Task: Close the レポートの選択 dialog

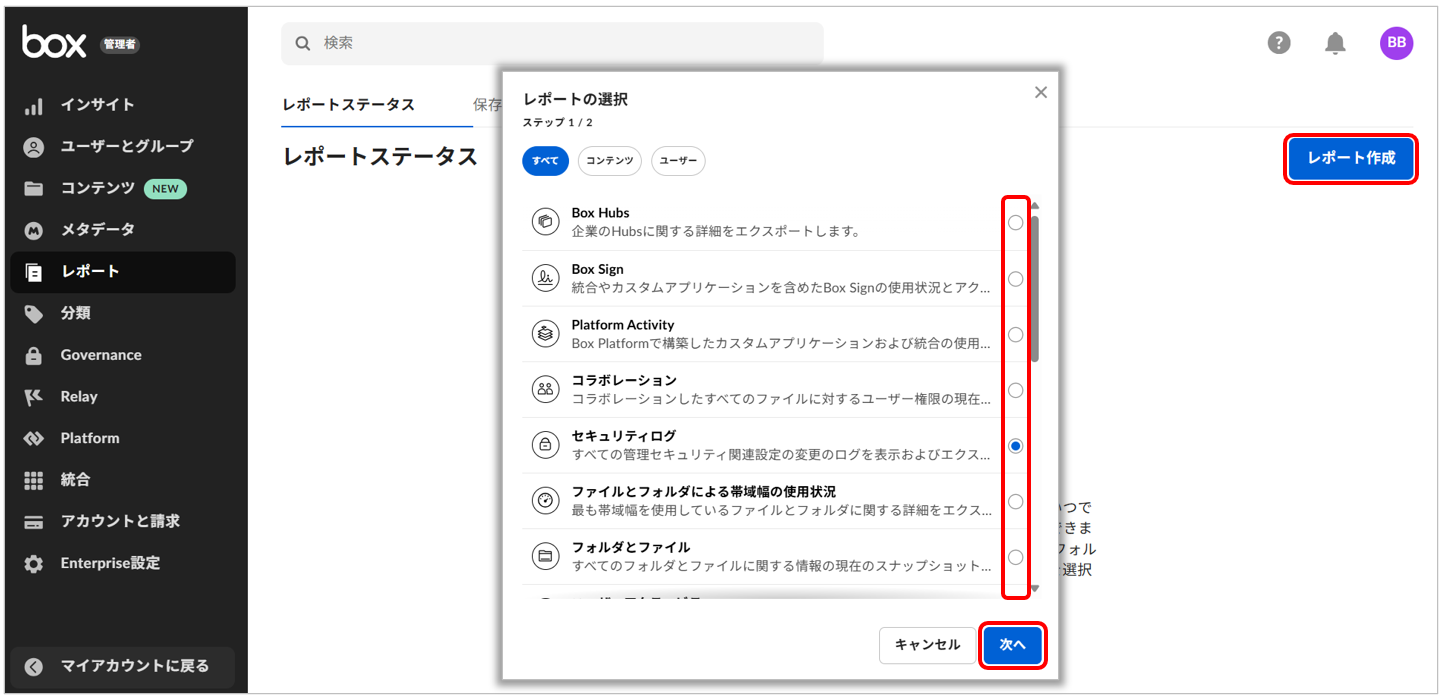Action: pos(1040,93)
